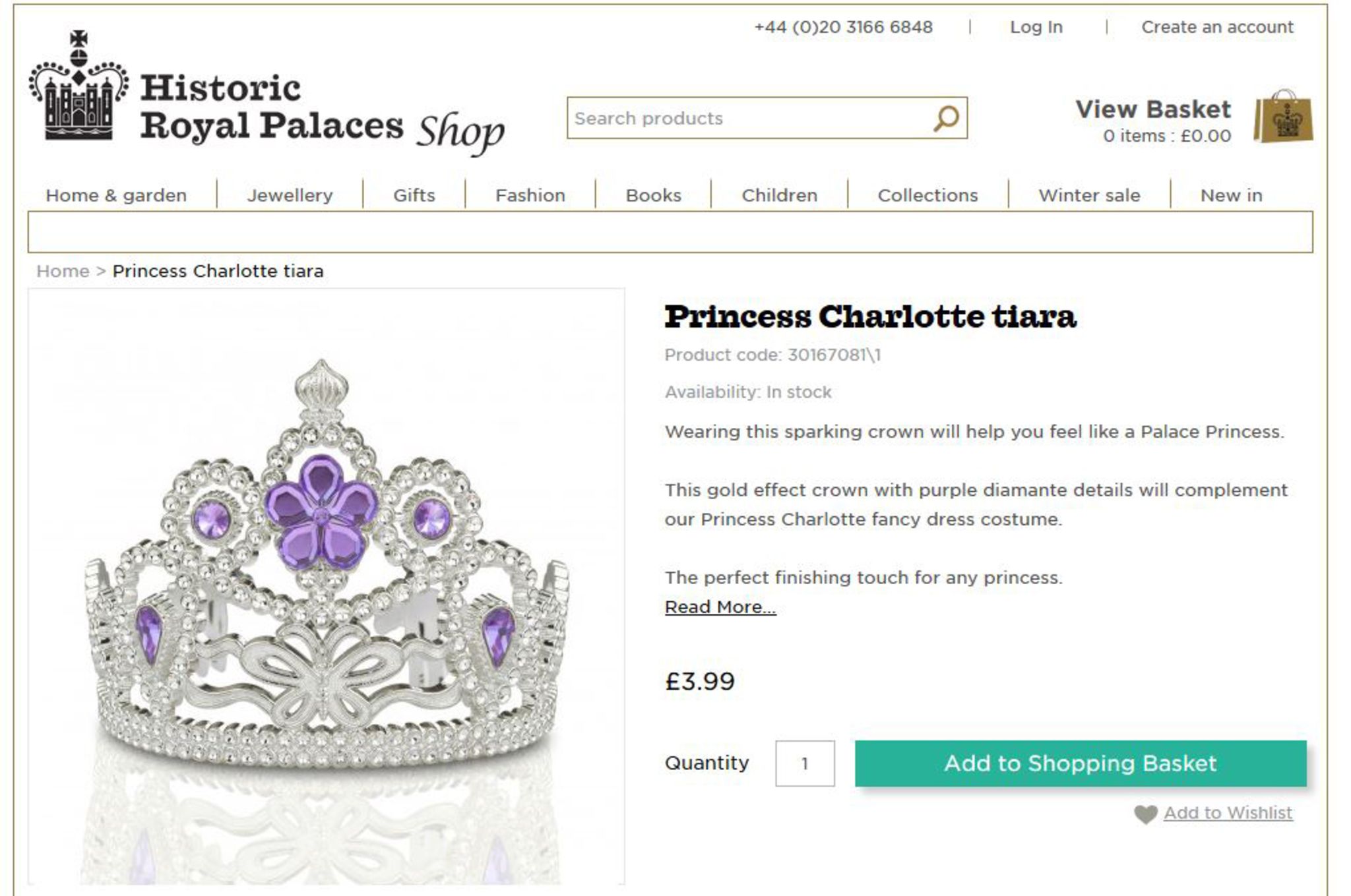This screenshot has height=896, width=1351.
Task: Focus the Search products field
Action: coord(745,119)
